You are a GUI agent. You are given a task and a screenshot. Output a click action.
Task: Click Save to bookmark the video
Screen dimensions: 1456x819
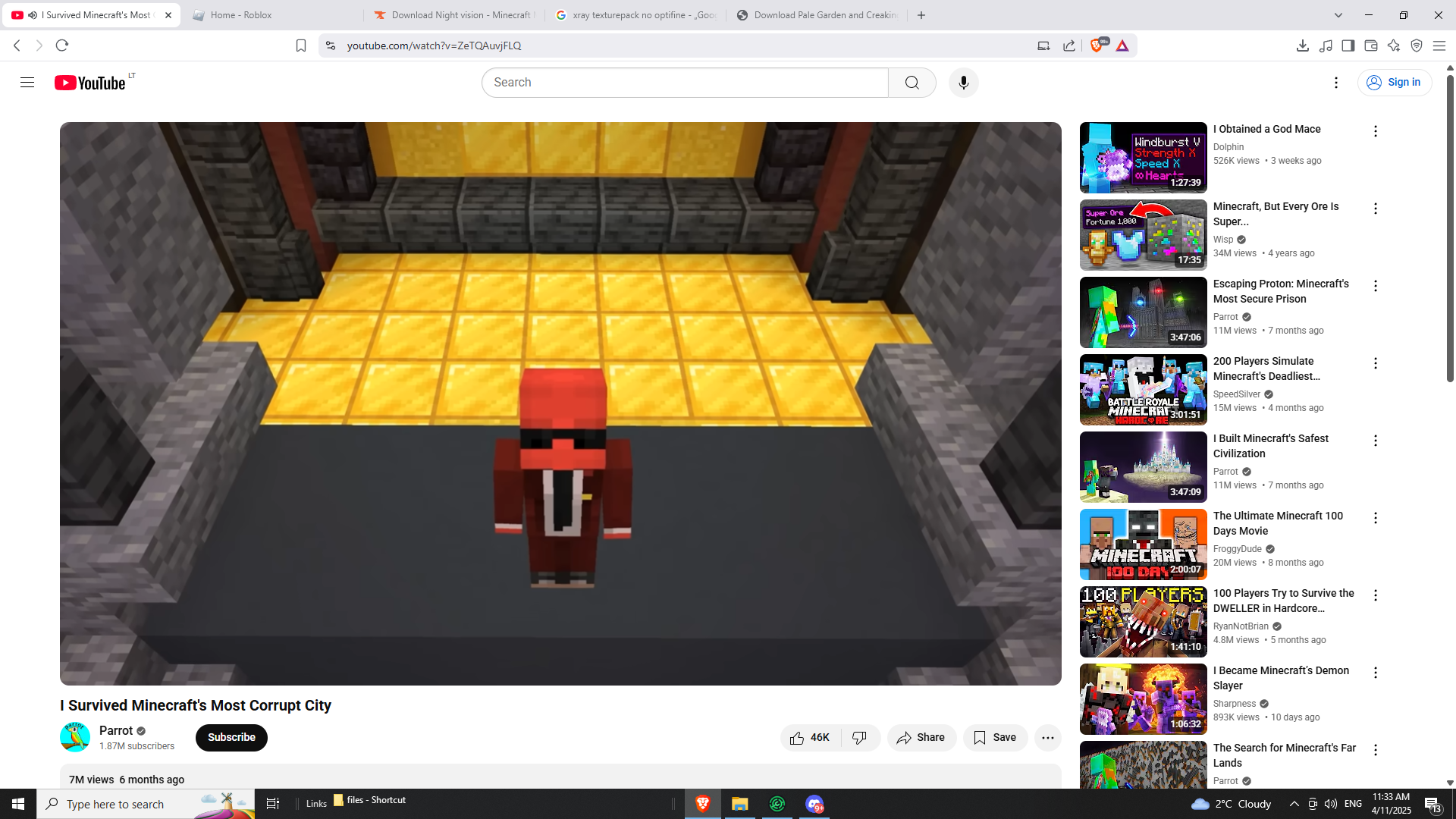(x=995, y=737)
